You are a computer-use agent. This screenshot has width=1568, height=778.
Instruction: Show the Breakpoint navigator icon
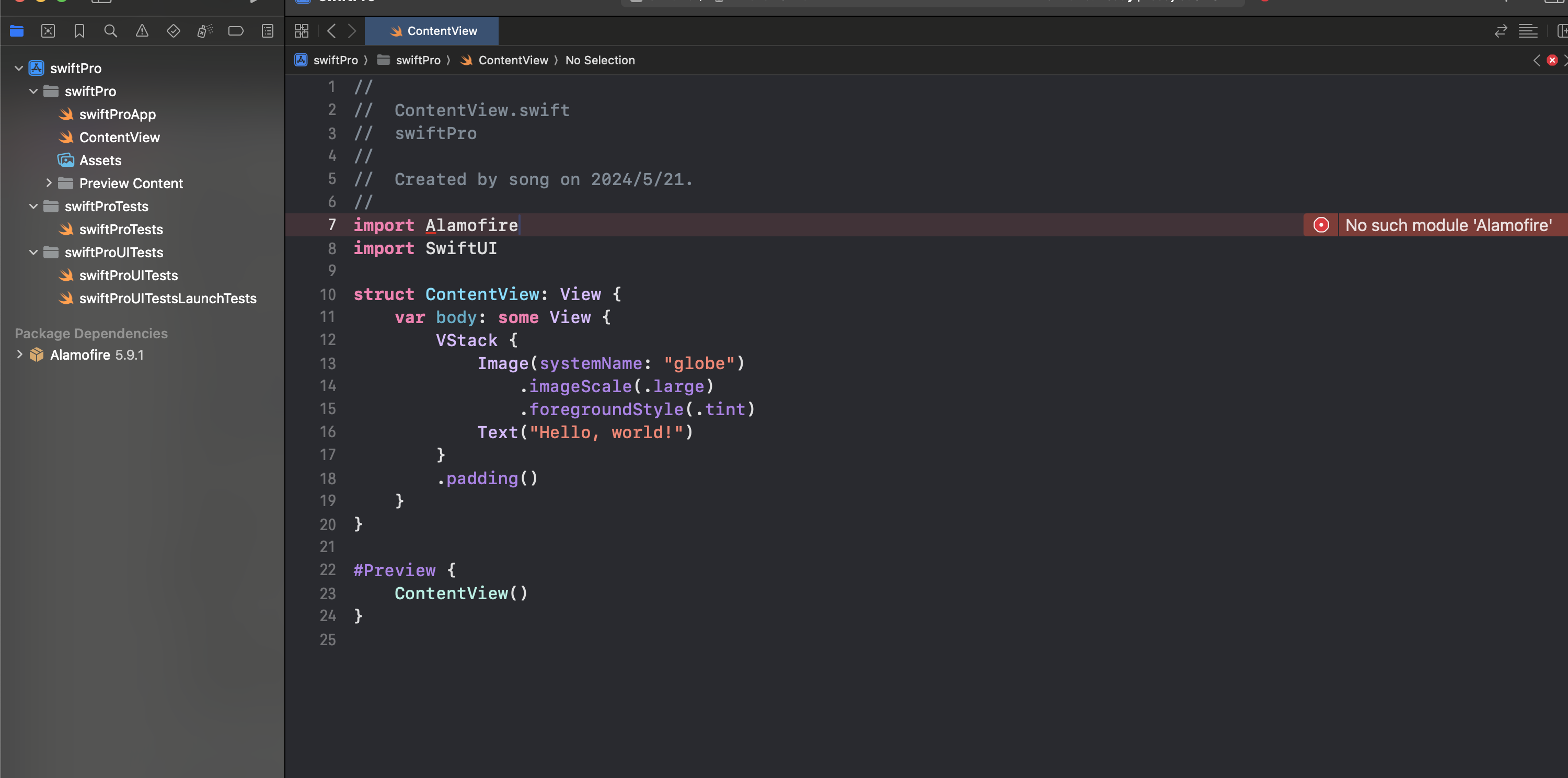click(x=236, y=31)
